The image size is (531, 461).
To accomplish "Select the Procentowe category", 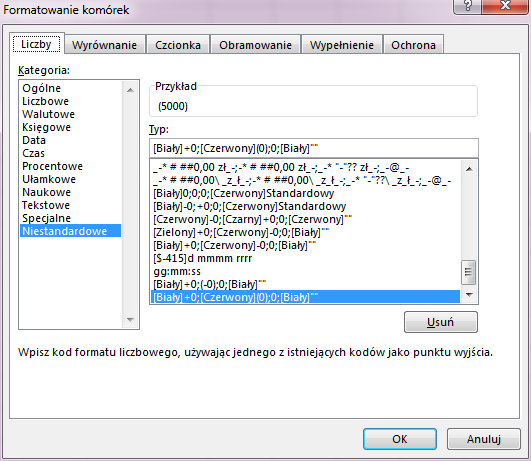I will 52,166.
